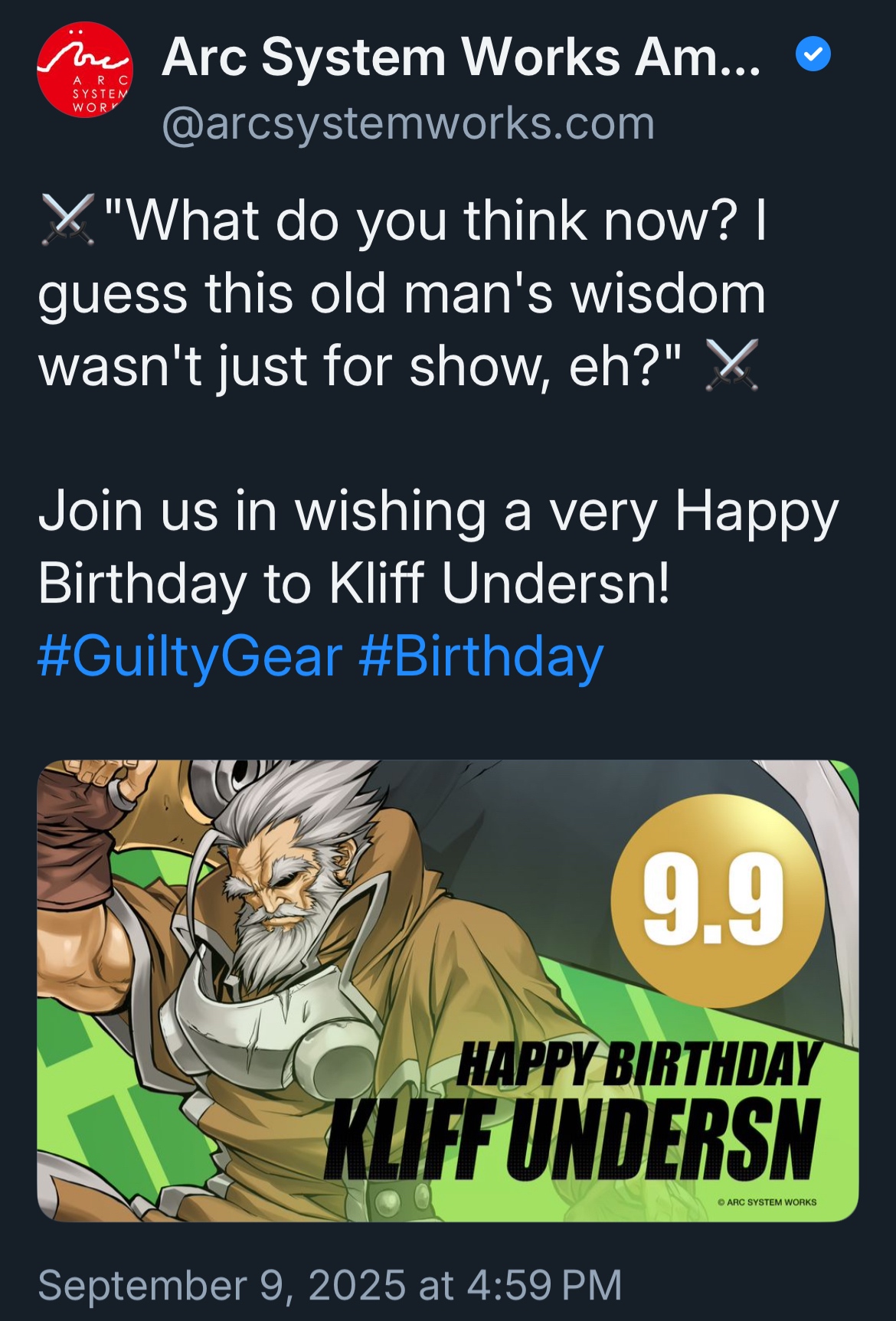Visit the @arcsystemworks.com handle
The width and height of the screenshot is (896, 1321).
click(x=408, y=123)
